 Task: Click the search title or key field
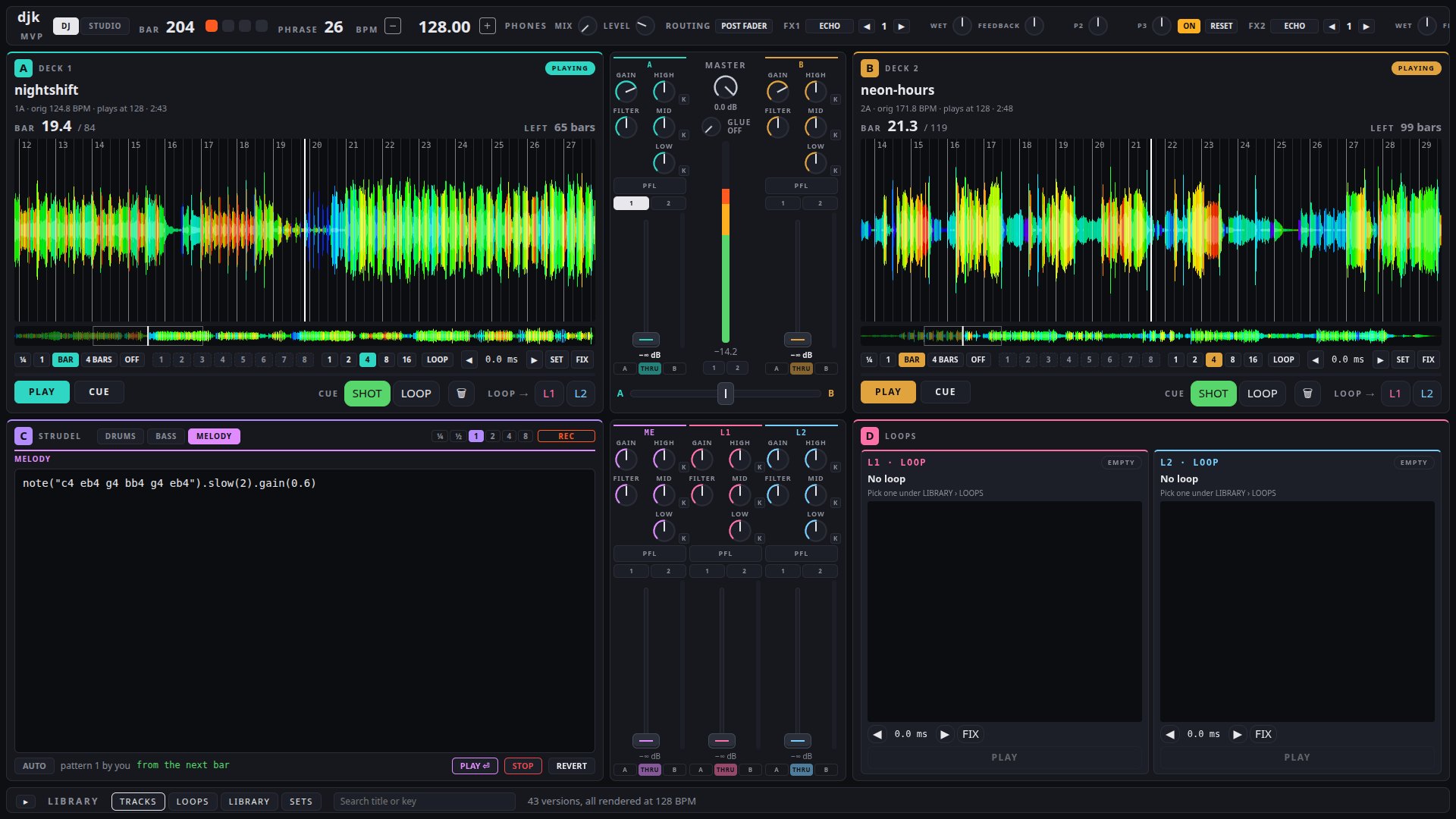tap(425, 802)
